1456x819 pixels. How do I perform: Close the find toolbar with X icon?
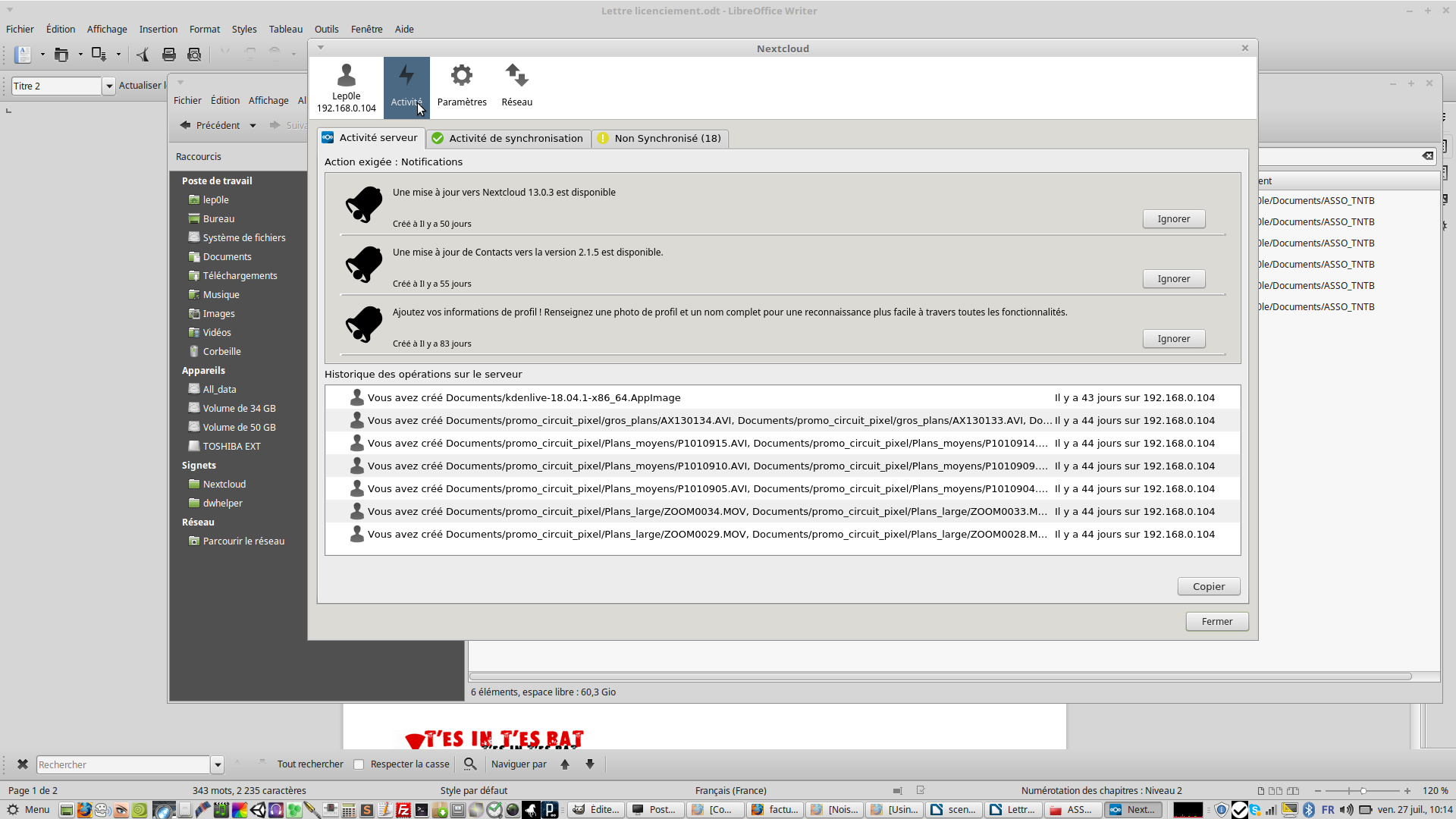click(x=22, y=764)
